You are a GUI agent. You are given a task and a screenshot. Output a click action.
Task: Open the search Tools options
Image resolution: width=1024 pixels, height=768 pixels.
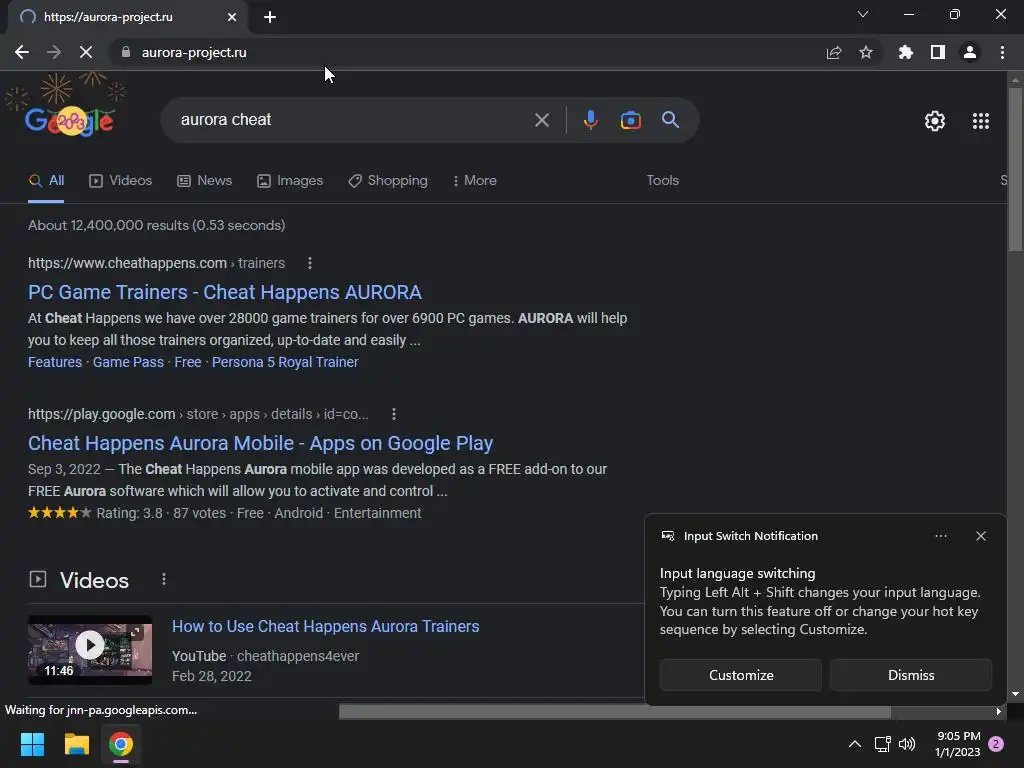(x=662, y=181)
